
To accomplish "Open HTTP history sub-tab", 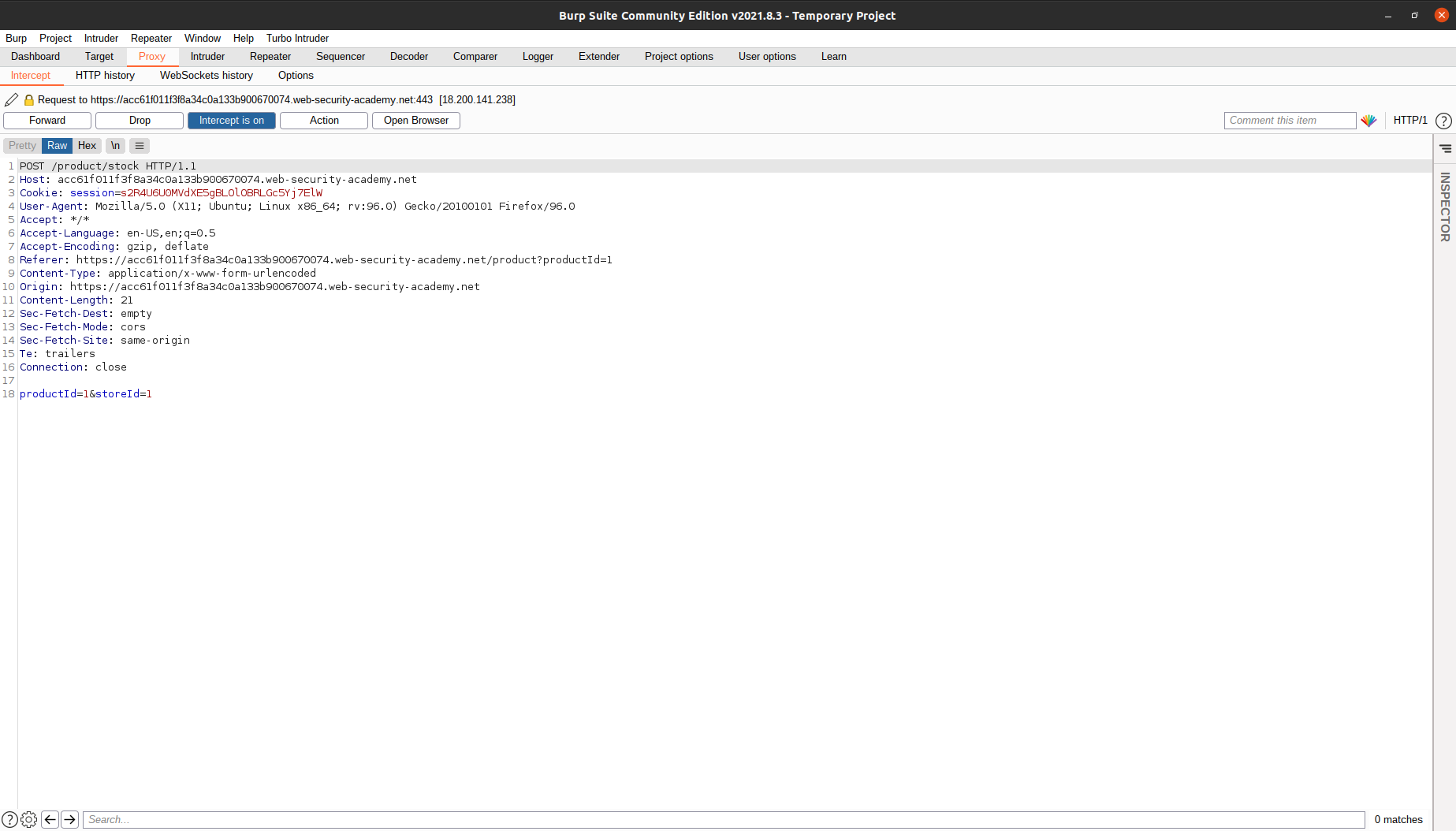I will 105,76.
